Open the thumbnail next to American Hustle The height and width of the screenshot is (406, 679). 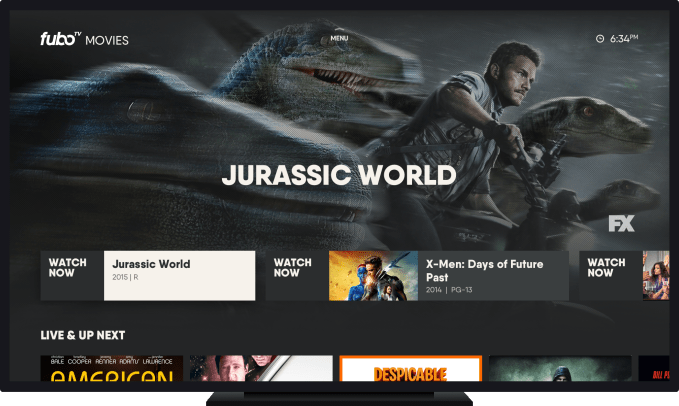[261, 368]
